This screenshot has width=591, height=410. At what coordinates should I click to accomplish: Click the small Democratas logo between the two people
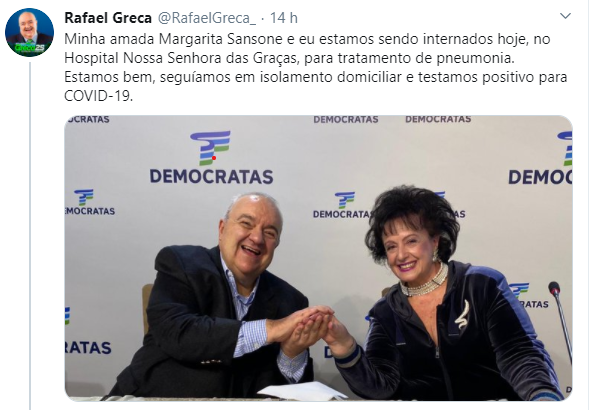[342, 205]
